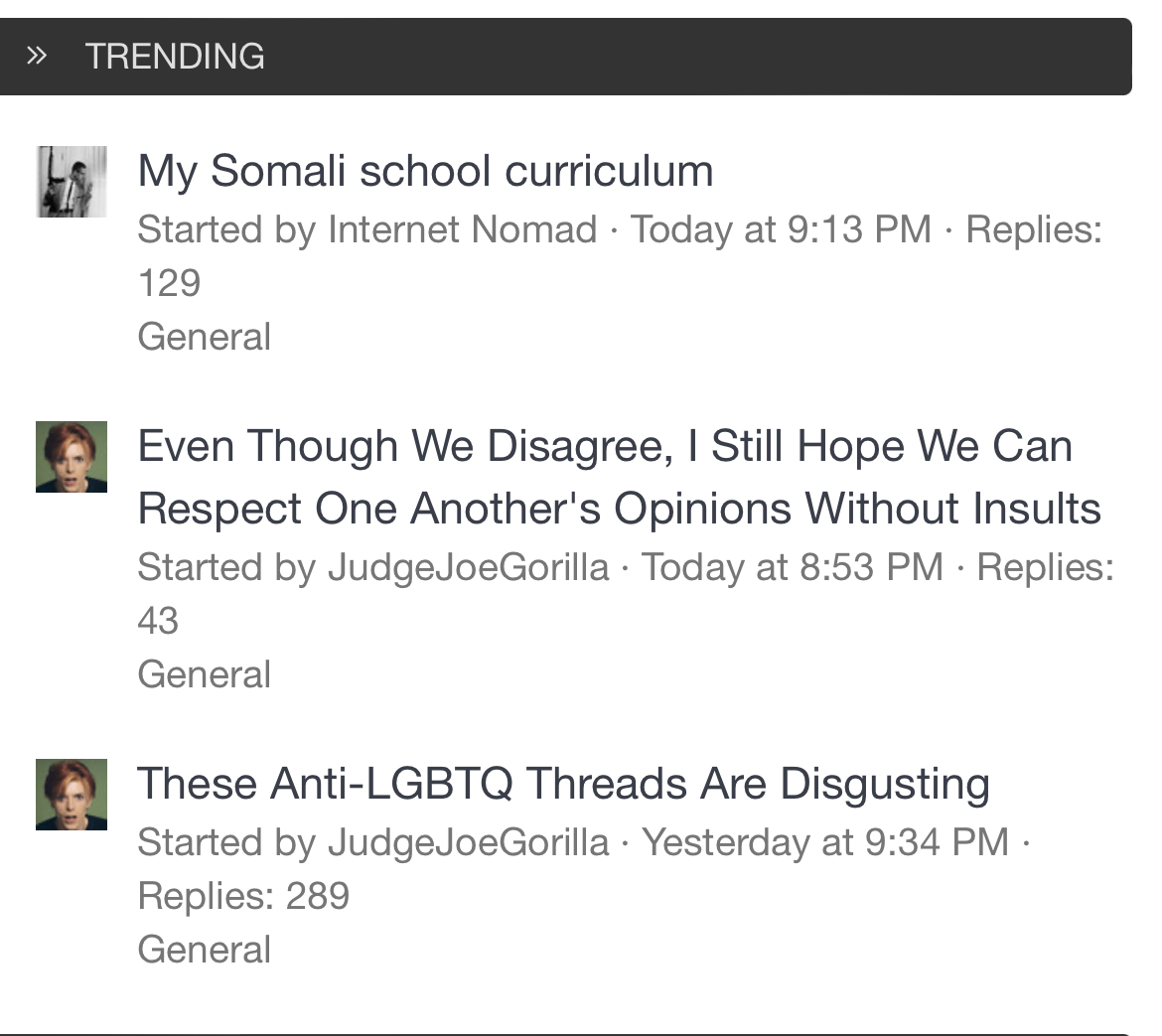Click 'Replies: 289' on the third thread

pyautogui.click(x=243, y=896)
